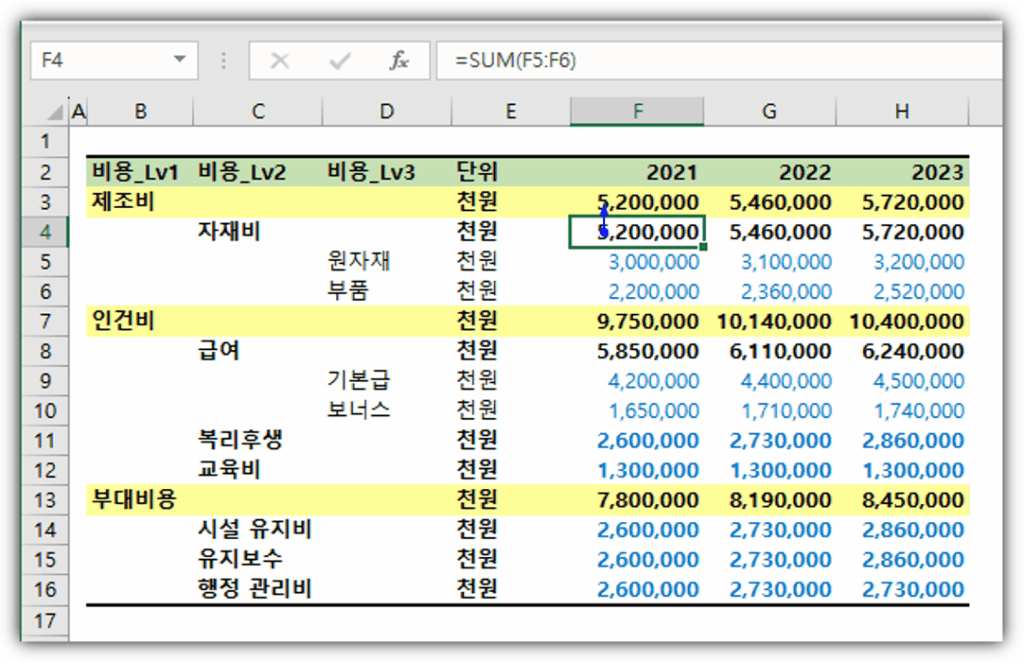Click the 3,200,000 value cell
Viewport: 1024px width, 662px height.
tap(902, 262)
